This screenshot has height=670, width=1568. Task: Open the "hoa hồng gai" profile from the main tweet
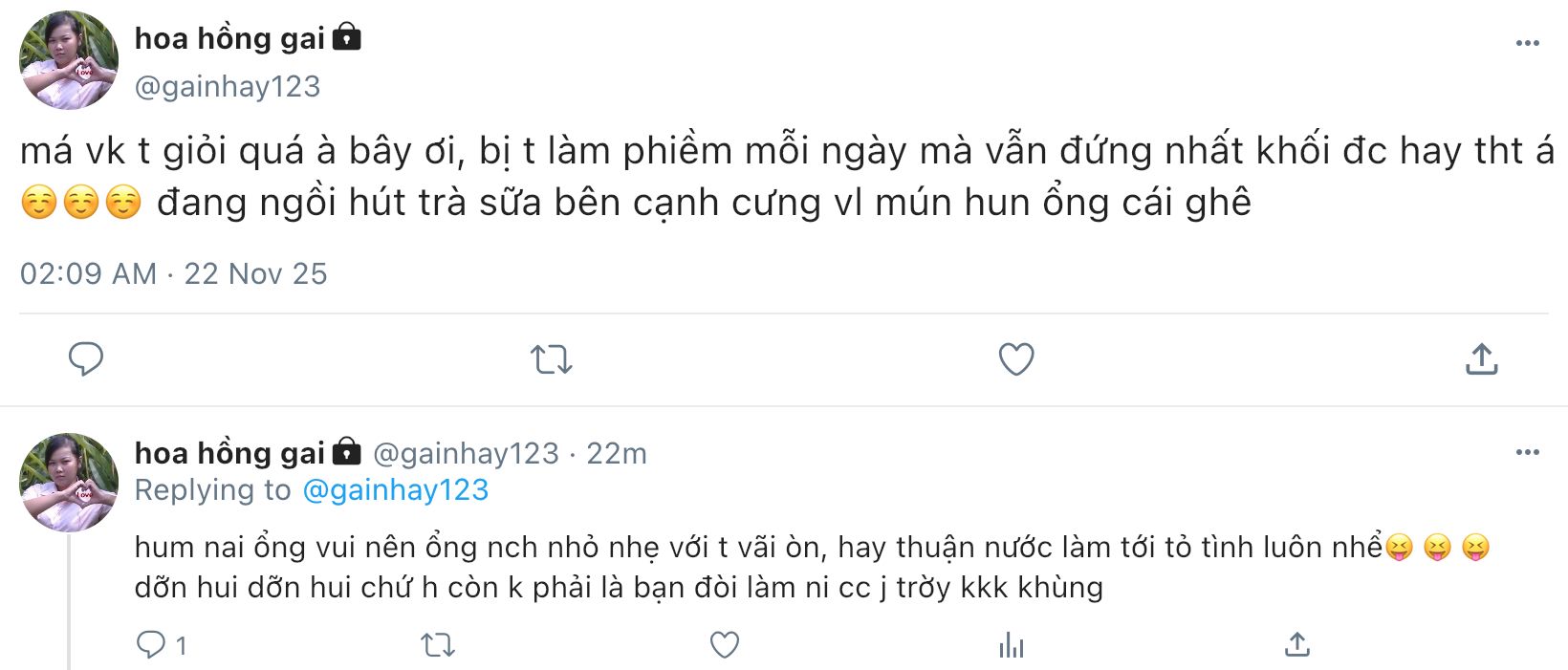[x=229, y=38]
